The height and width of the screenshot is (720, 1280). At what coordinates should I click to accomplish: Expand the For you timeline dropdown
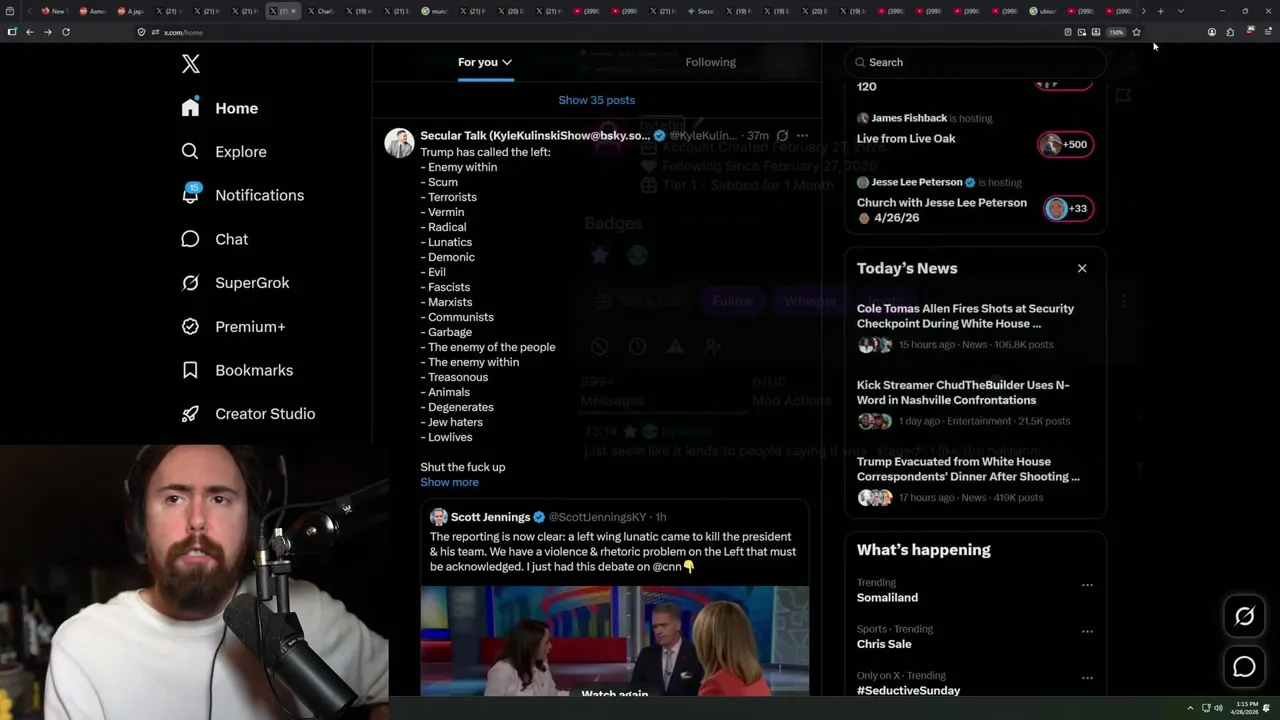tap(485, 62)
